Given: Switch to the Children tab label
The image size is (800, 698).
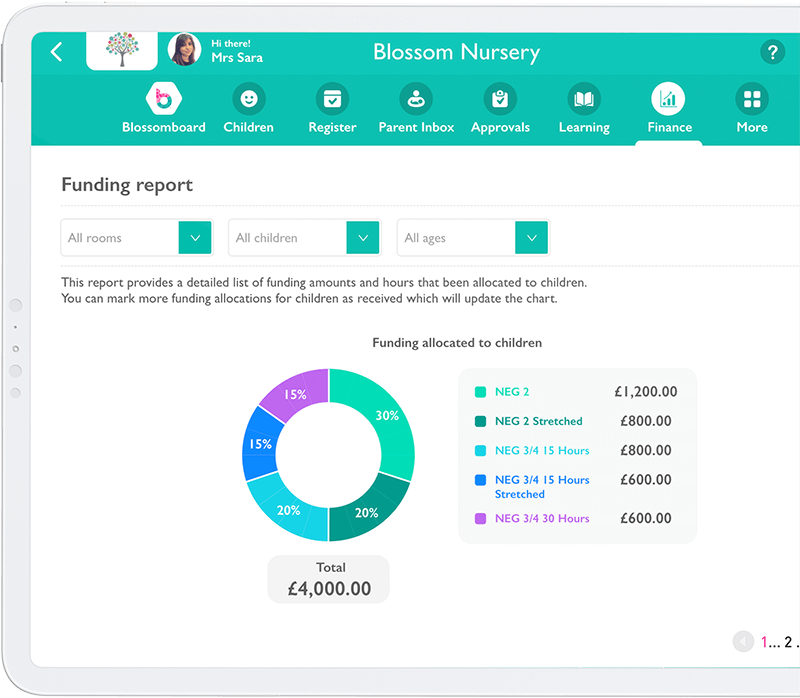Looking at the screenshot, I should (248, 127).
